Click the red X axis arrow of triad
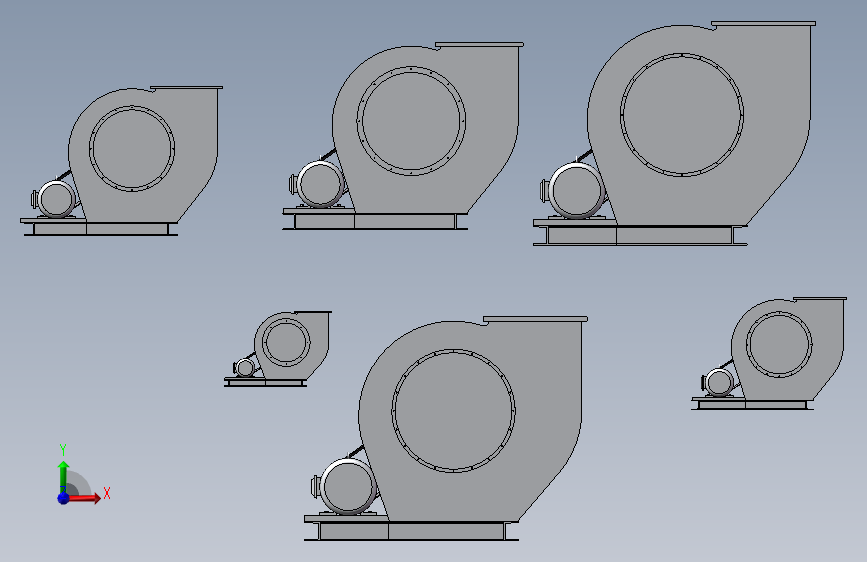 (x=85, y=498)
